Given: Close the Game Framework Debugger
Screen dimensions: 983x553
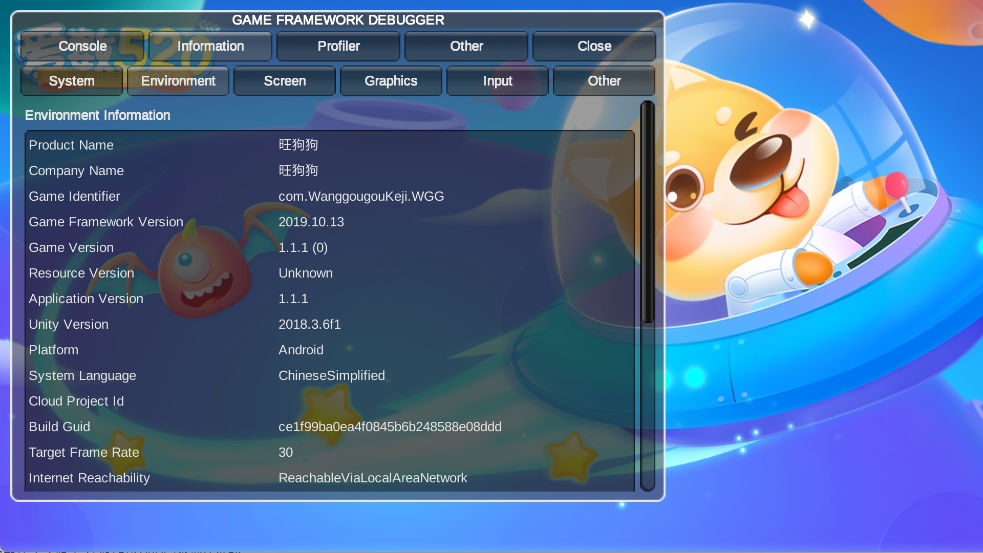Looking at the screenshot, I should coord(594,46).
